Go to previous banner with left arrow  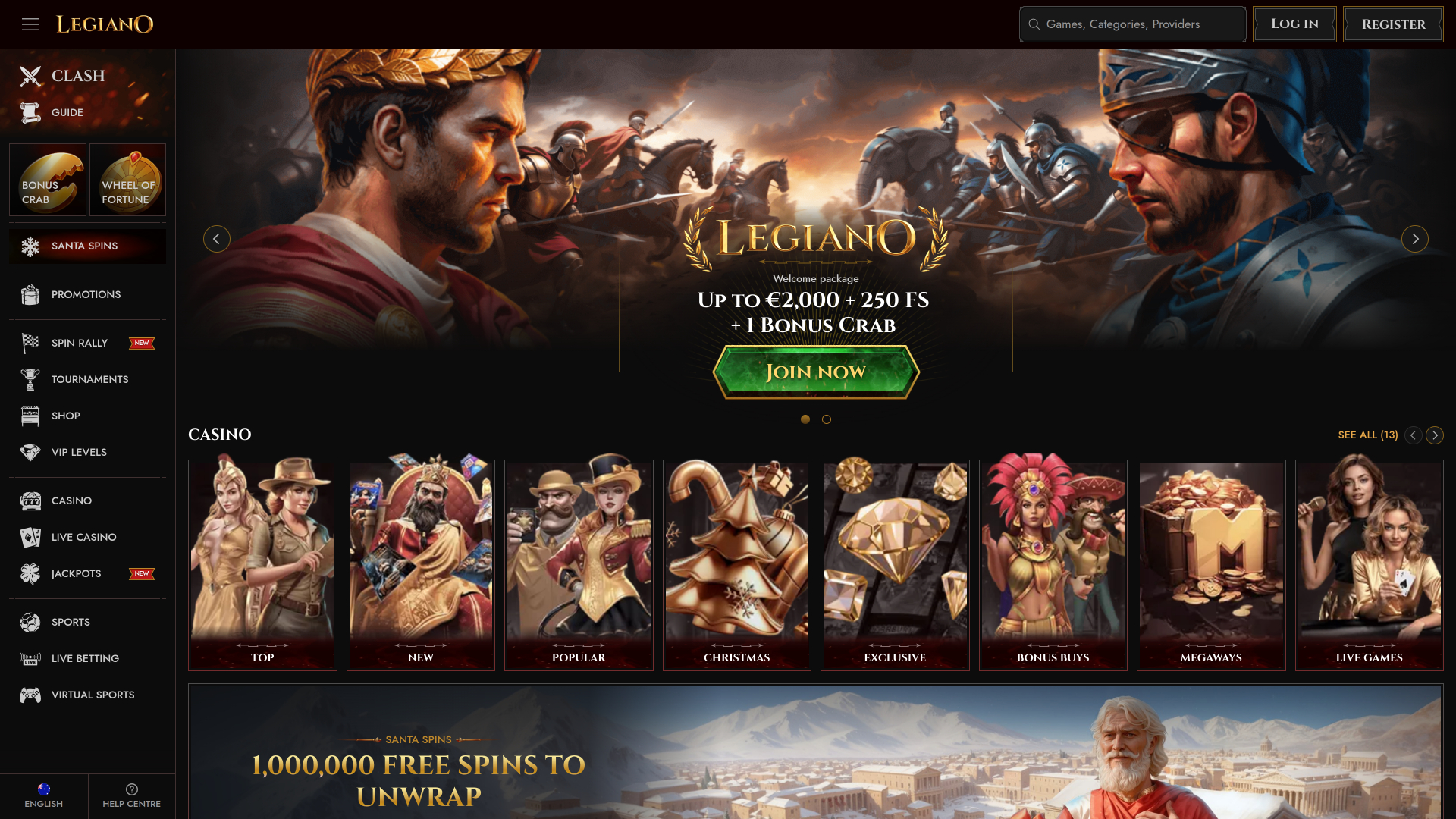[x=217, y=239]
